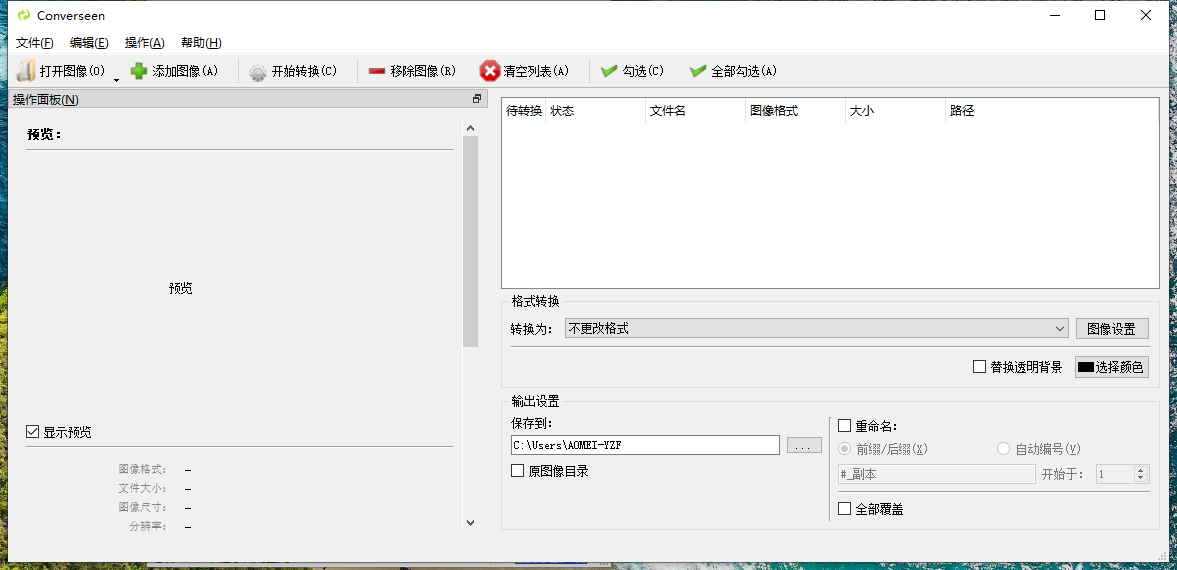Open the 编辑(E) menu

(x=89, y=43)
